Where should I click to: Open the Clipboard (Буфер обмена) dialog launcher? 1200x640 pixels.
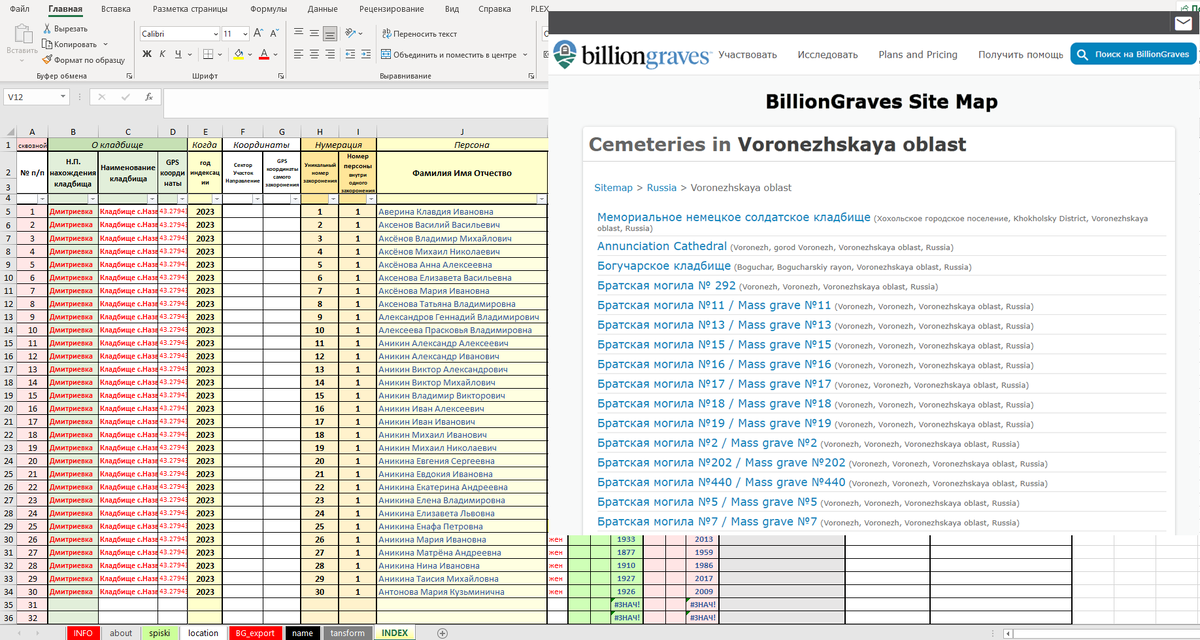pos(130,76)
